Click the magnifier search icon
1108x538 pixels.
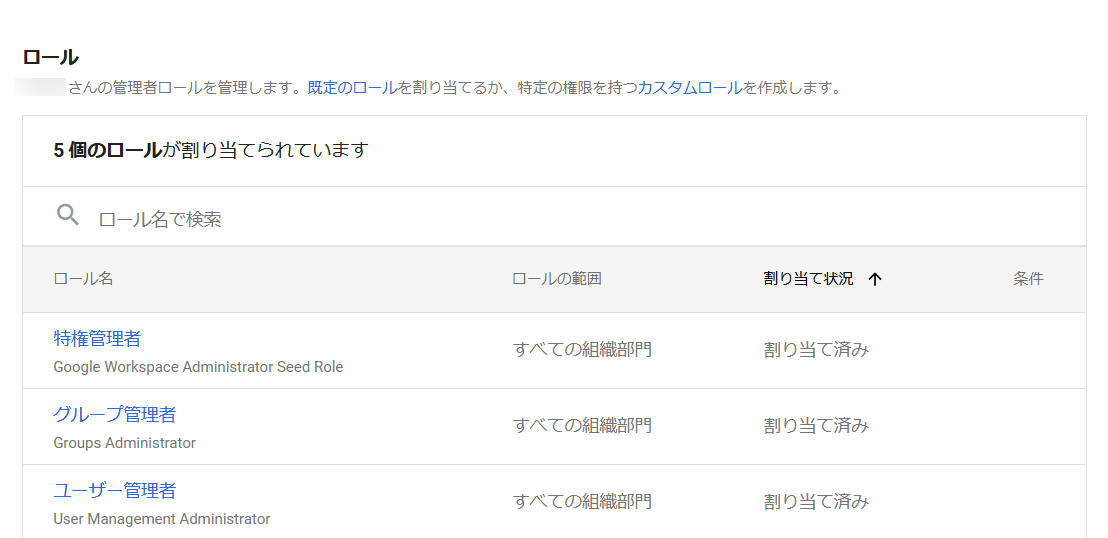point(68,215)
